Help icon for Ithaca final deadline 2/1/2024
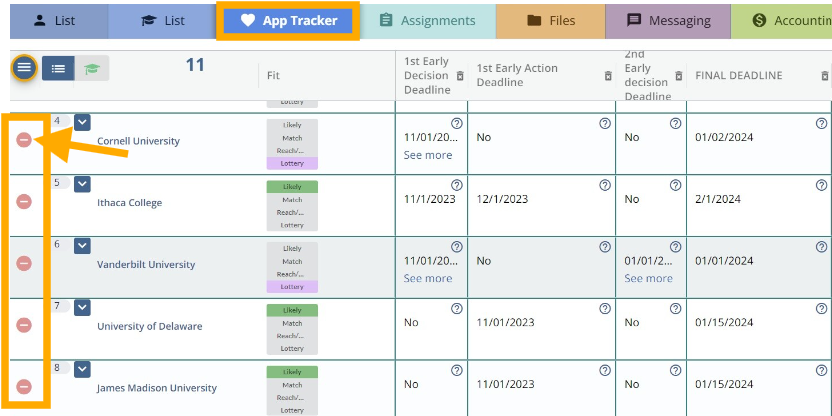 pyautogui.click(x=821, y=185)
